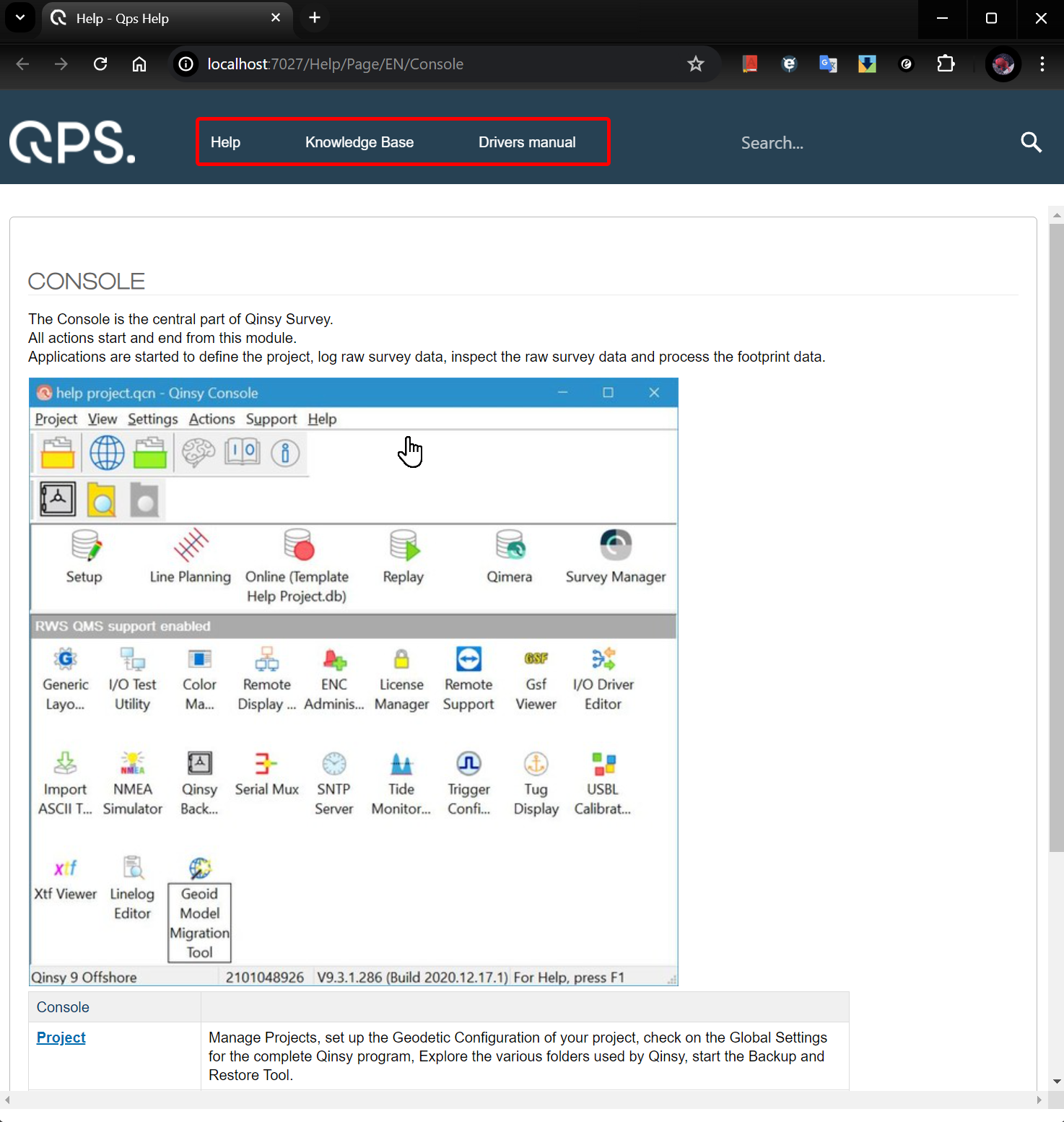The image size is (1064, 1122).
Task: Click the browser forward arrow
Action: [x=61, y=64]
